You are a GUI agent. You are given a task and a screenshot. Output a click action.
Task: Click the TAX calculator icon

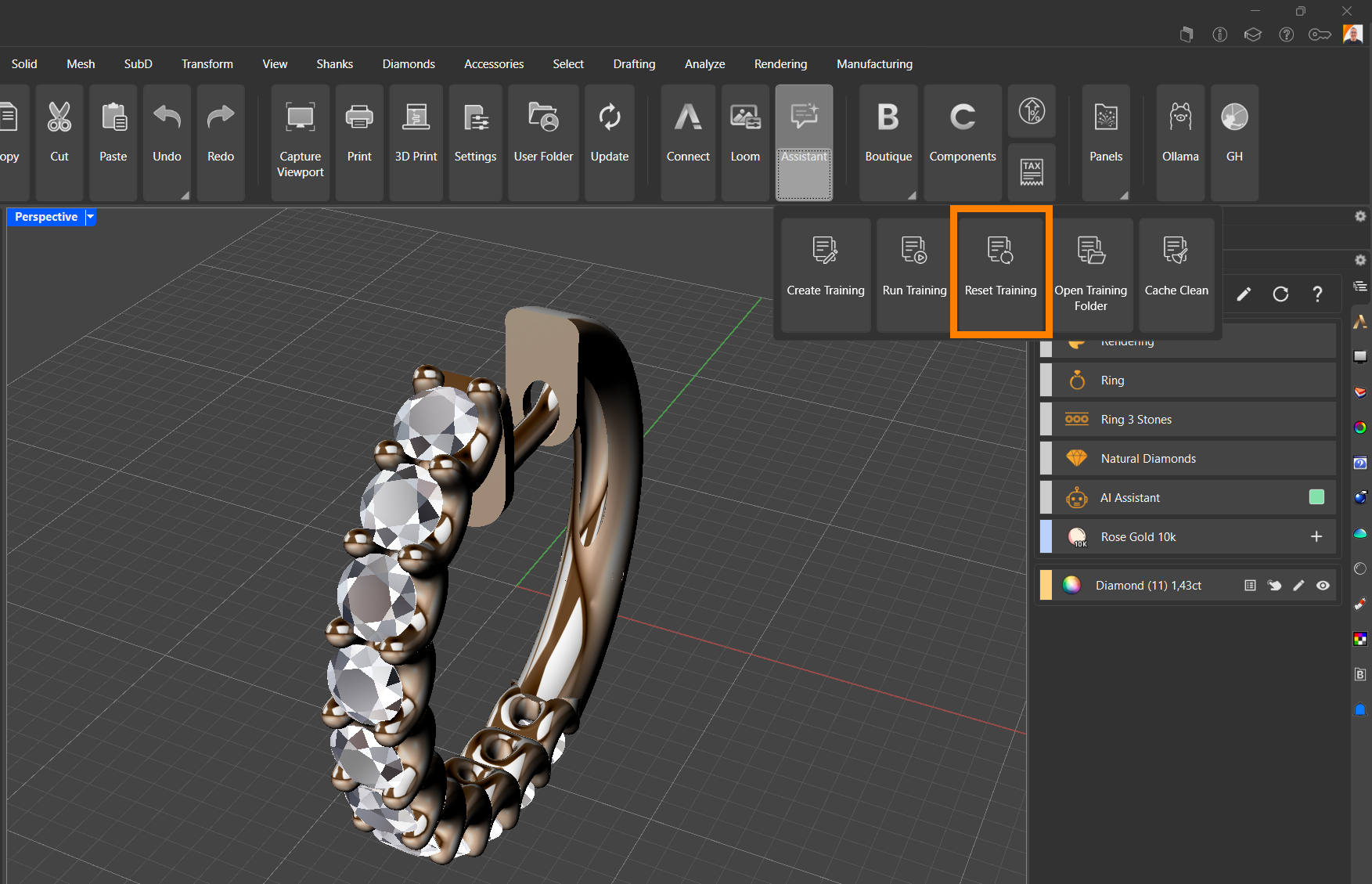1032,171
